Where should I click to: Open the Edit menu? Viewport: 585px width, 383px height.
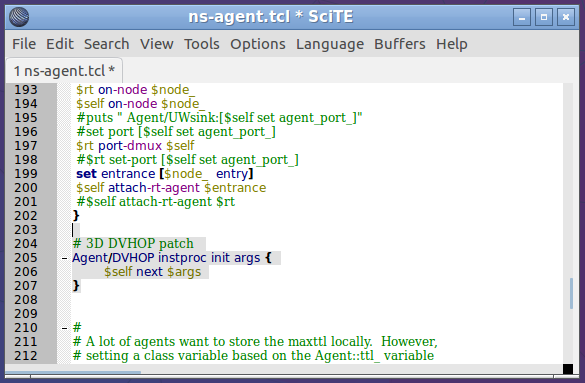point(60,44)
